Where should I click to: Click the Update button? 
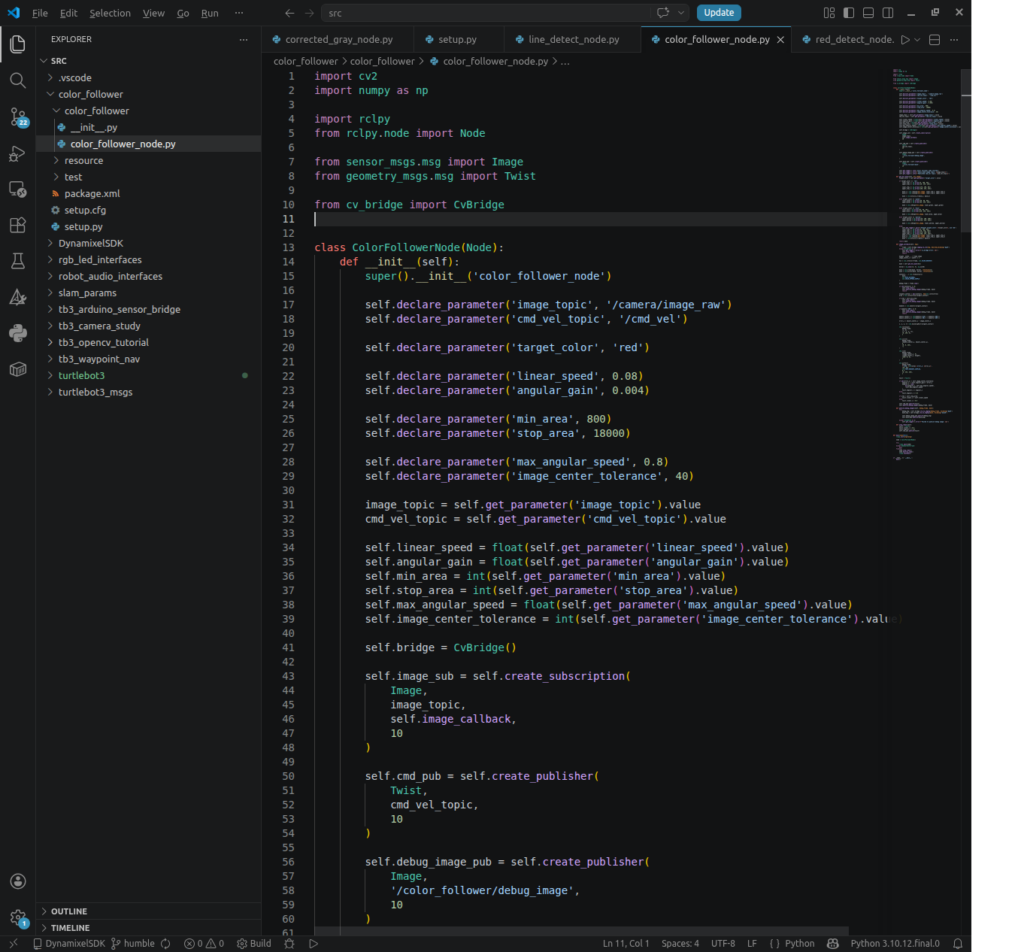pos(718,12)
